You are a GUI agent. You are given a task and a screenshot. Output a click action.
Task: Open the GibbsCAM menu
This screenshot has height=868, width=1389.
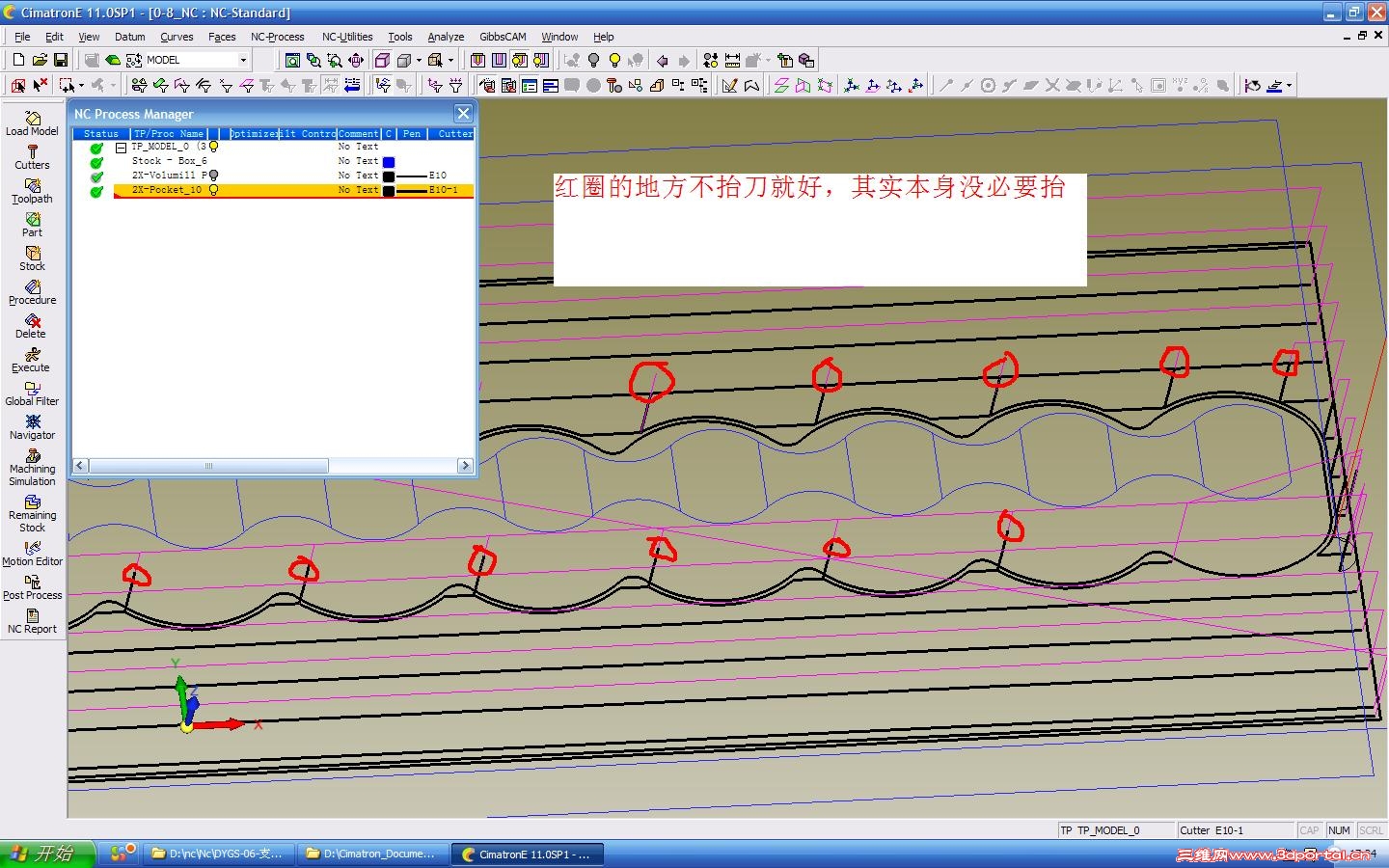point(503,37)
